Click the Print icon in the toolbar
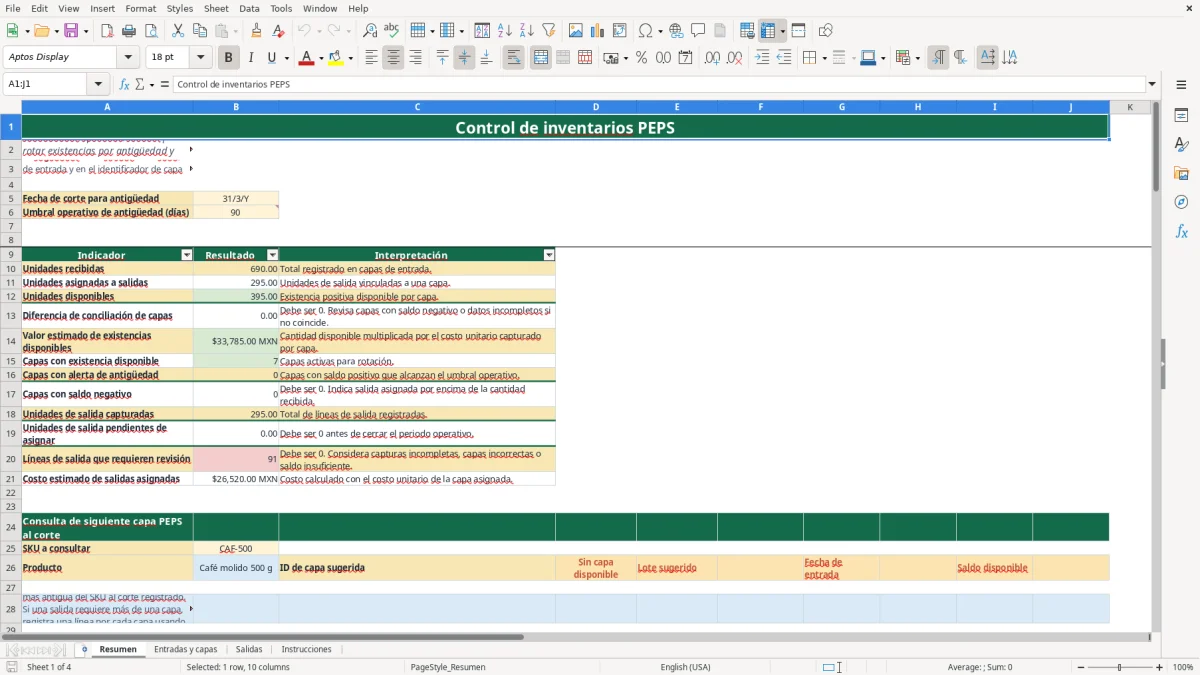This screenshot has height=675, width=1200. click(x=130, y=31)
